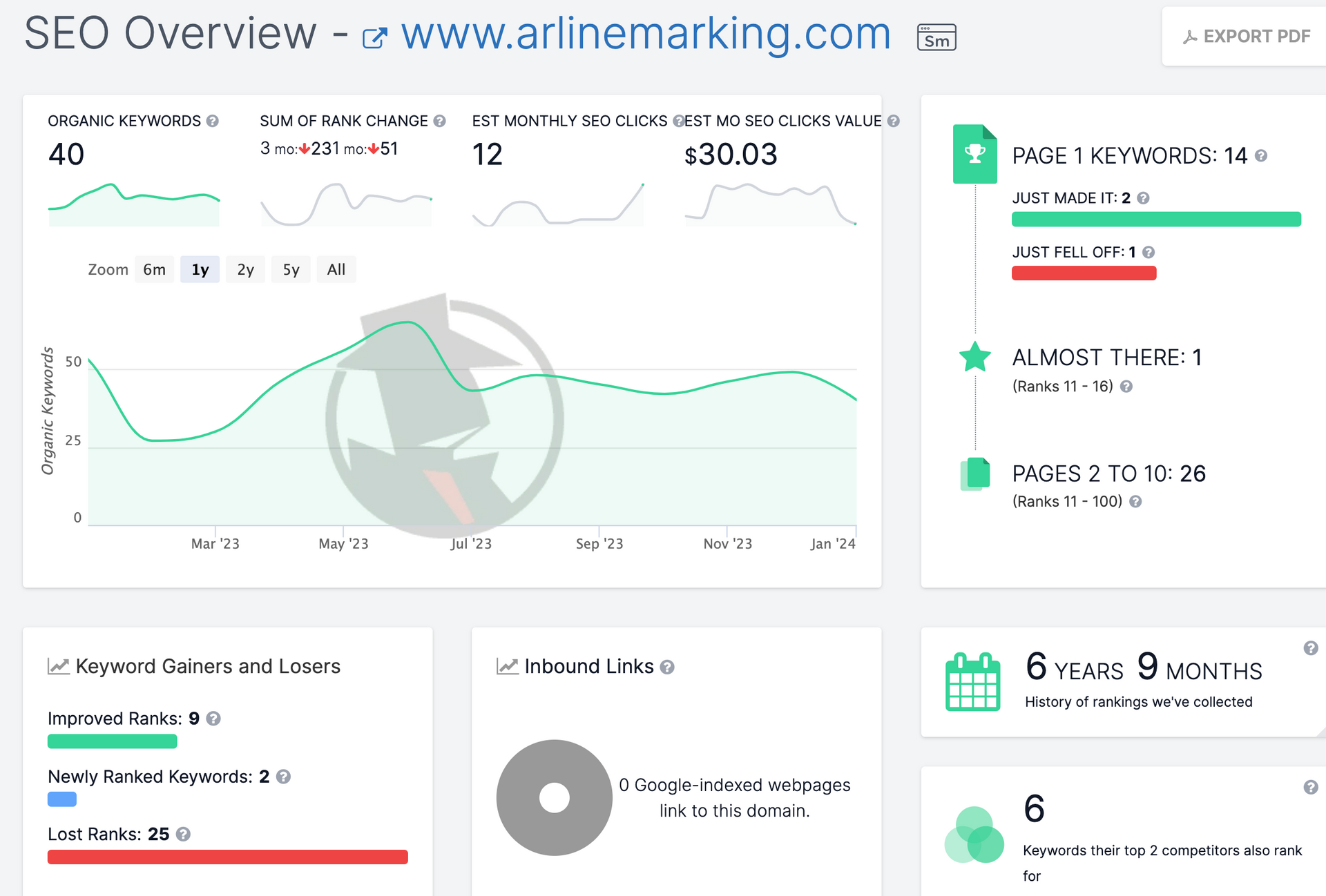This screenshot has width=1326, height=896.
Task: Open help icon next to Page 1 Keywords: 14
Action: point(1261,156)
